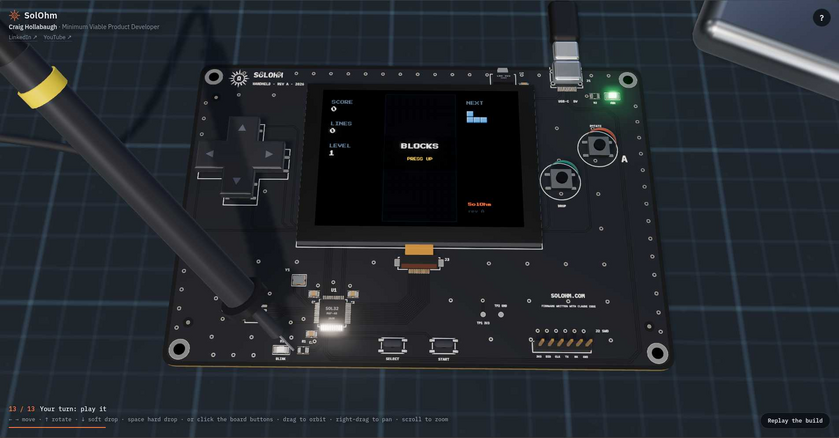Tap the START button on the board
Screen dimensions: 839x438
point(443,346)
